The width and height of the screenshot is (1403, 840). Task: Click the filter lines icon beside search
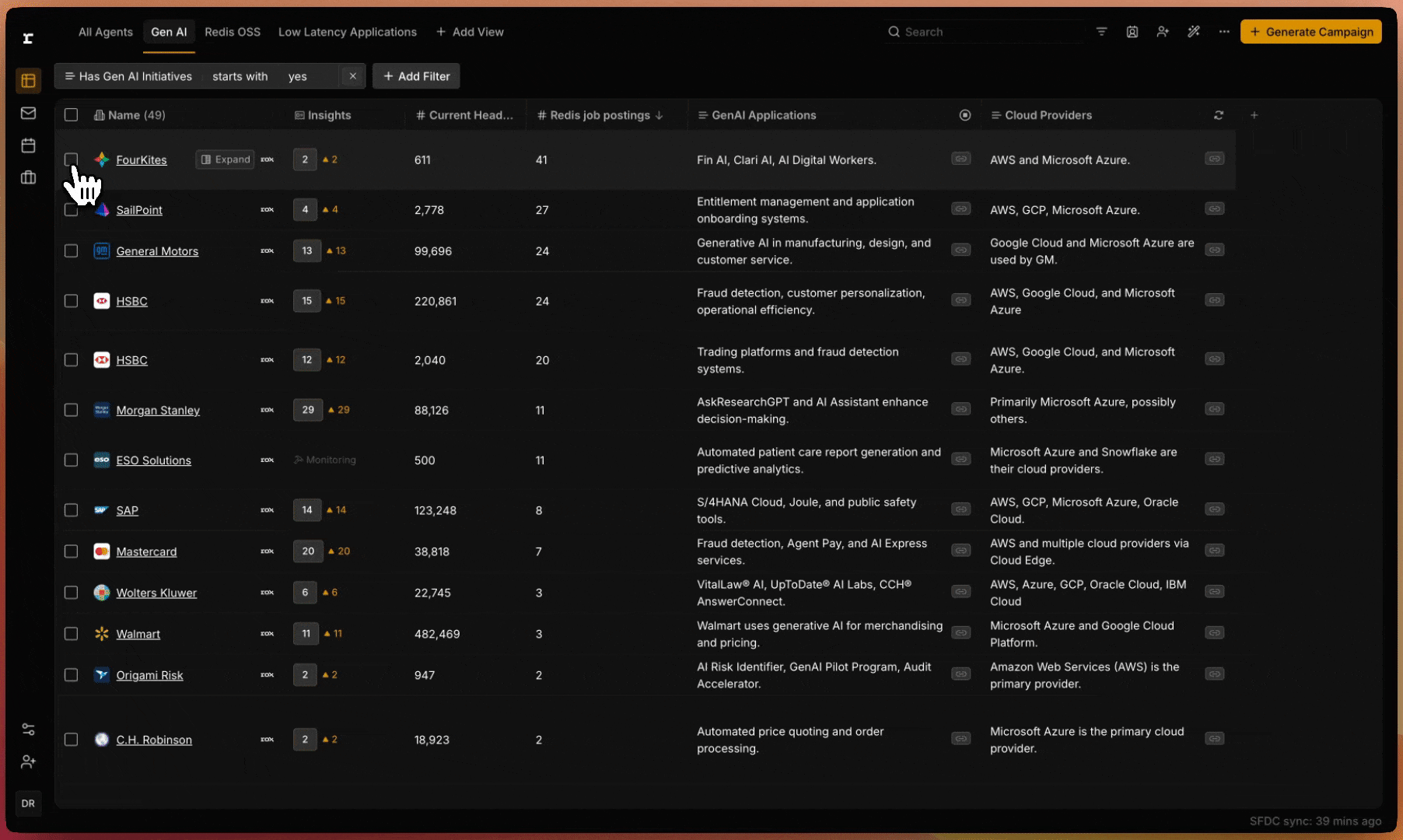click(x=1101, y=32)
